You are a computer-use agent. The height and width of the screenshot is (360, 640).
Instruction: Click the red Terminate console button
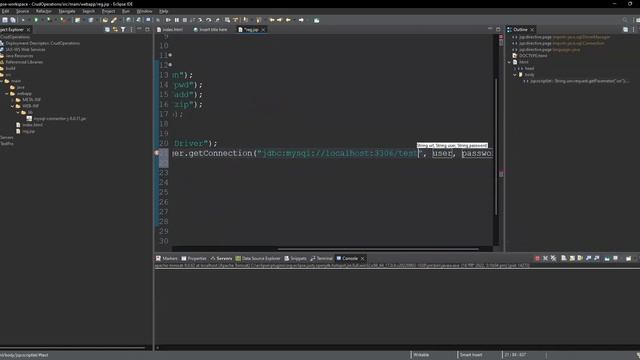pyautogui.click(x=537, y=258)
